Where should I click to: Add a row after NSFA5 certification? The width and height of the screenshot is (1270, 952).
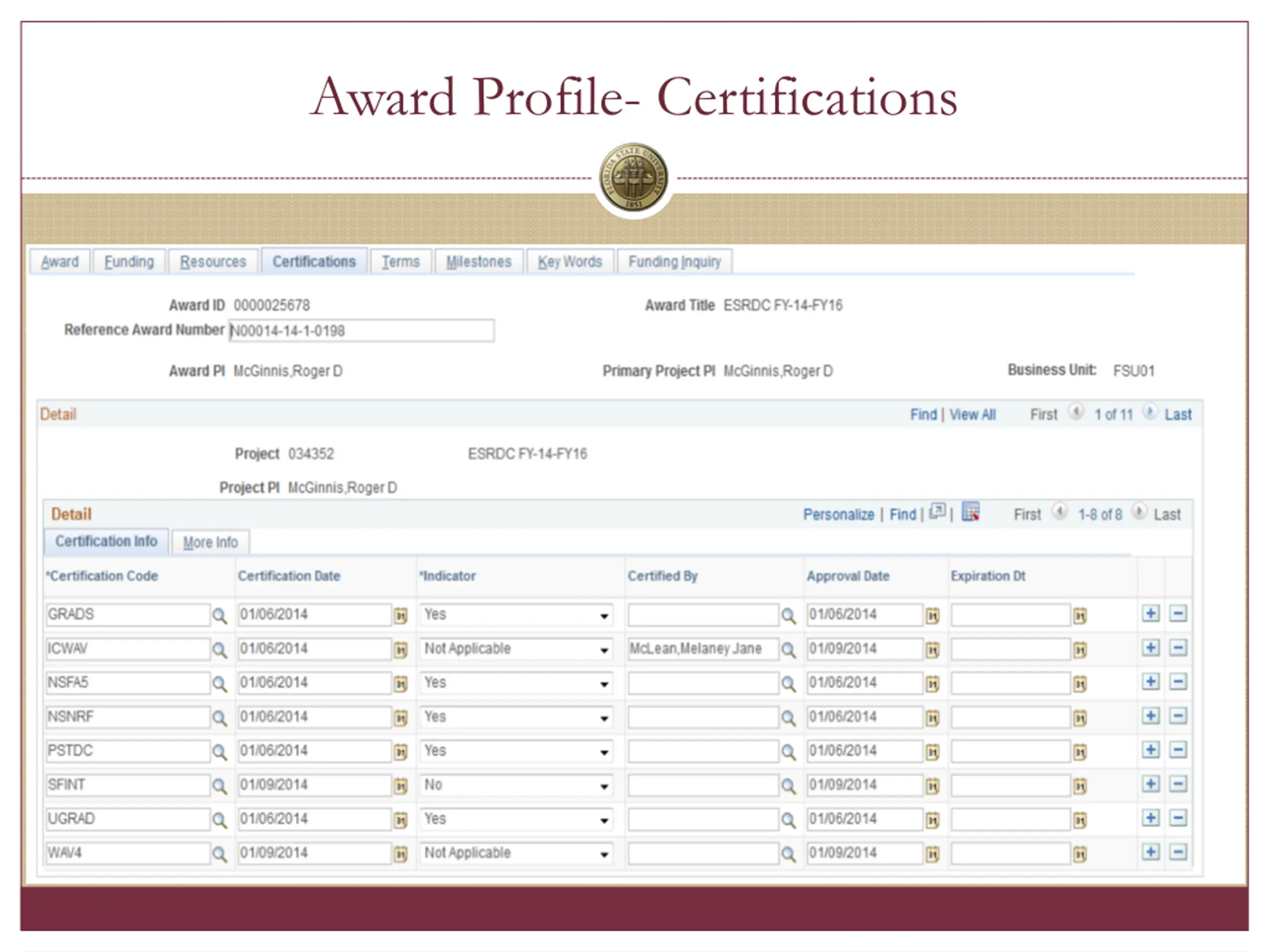click(x=1150, y=682)
